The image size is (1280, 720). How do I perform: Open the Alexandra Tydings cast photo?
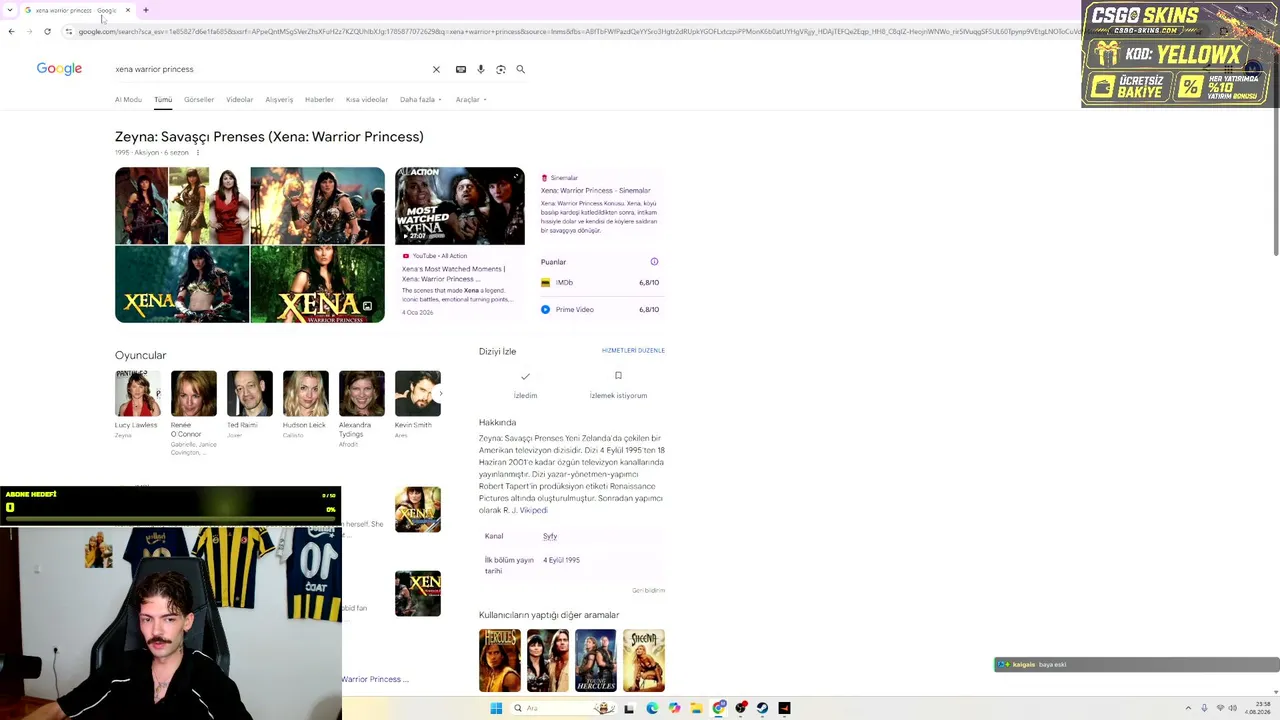[362, 393]
